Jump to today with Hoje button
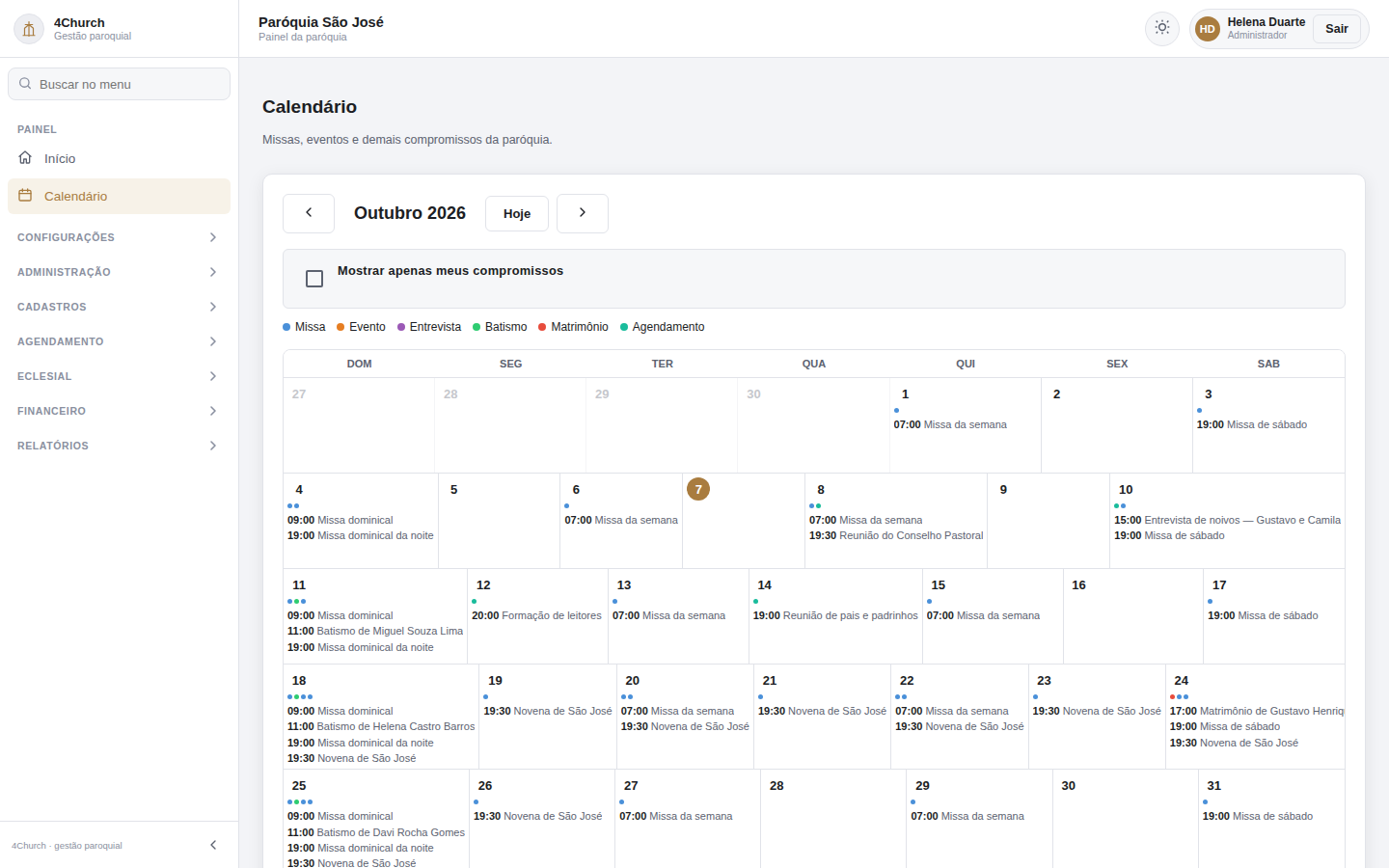This screenshot has height=868, width=1389. [517, 213]
